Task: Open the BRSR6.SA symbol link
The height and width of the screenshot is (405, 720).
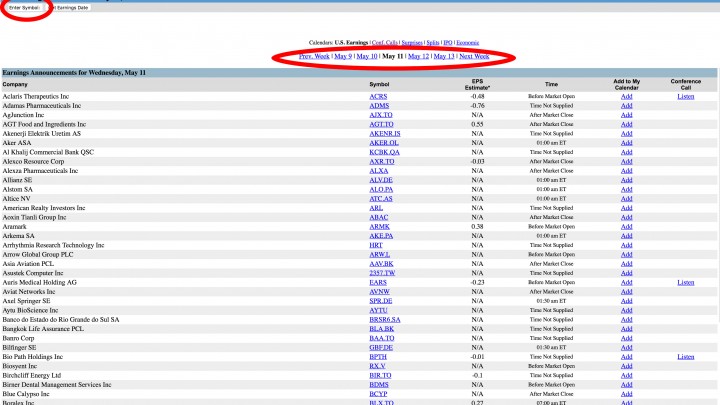Action: pyautogui.click(x=385, y=320)
